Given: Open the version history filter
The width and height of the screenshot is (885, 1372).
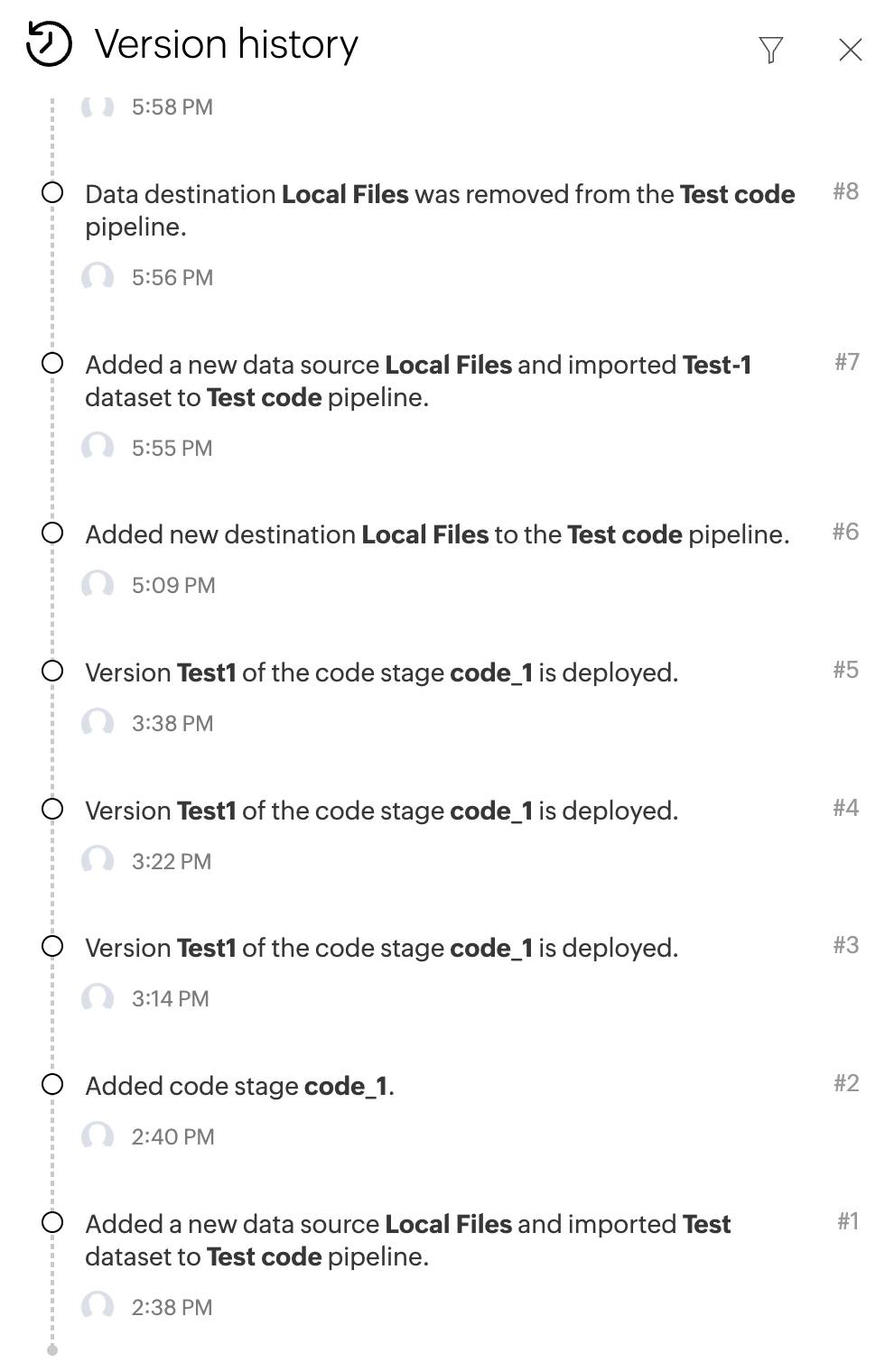Looking at the screenshot, I should pos(771,50).
